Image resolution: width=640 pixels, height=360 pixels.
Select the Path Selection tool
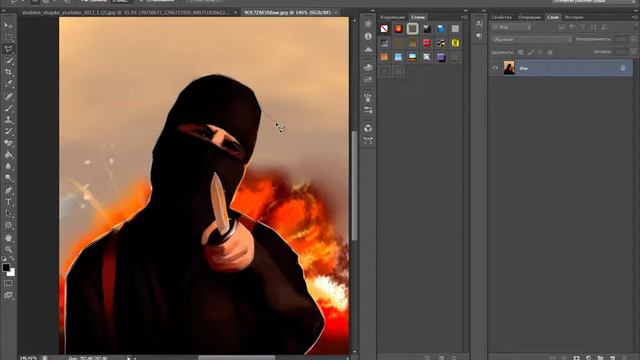(8, 213)
